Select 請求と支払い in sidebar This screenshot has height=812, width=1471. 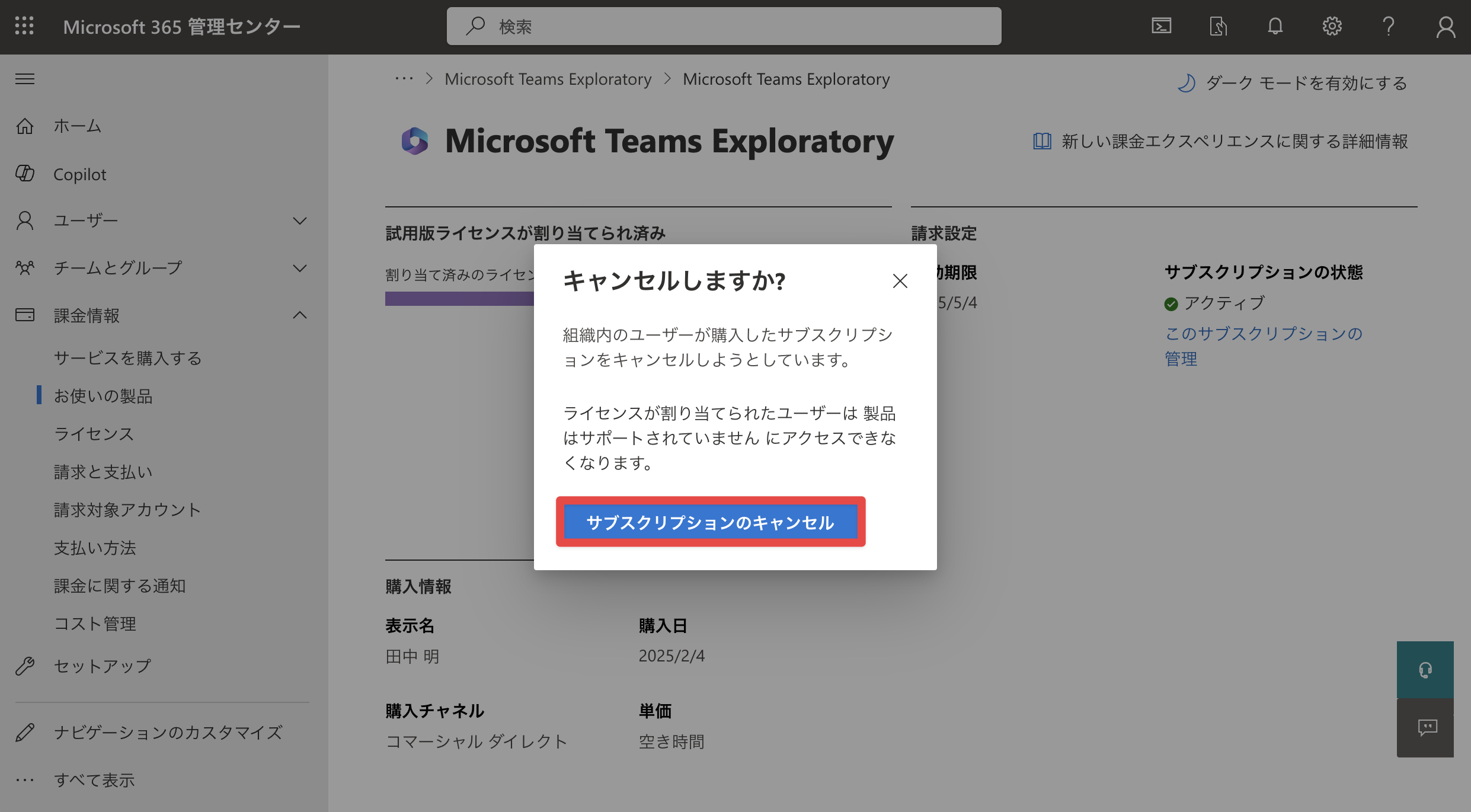pos(103,472)
